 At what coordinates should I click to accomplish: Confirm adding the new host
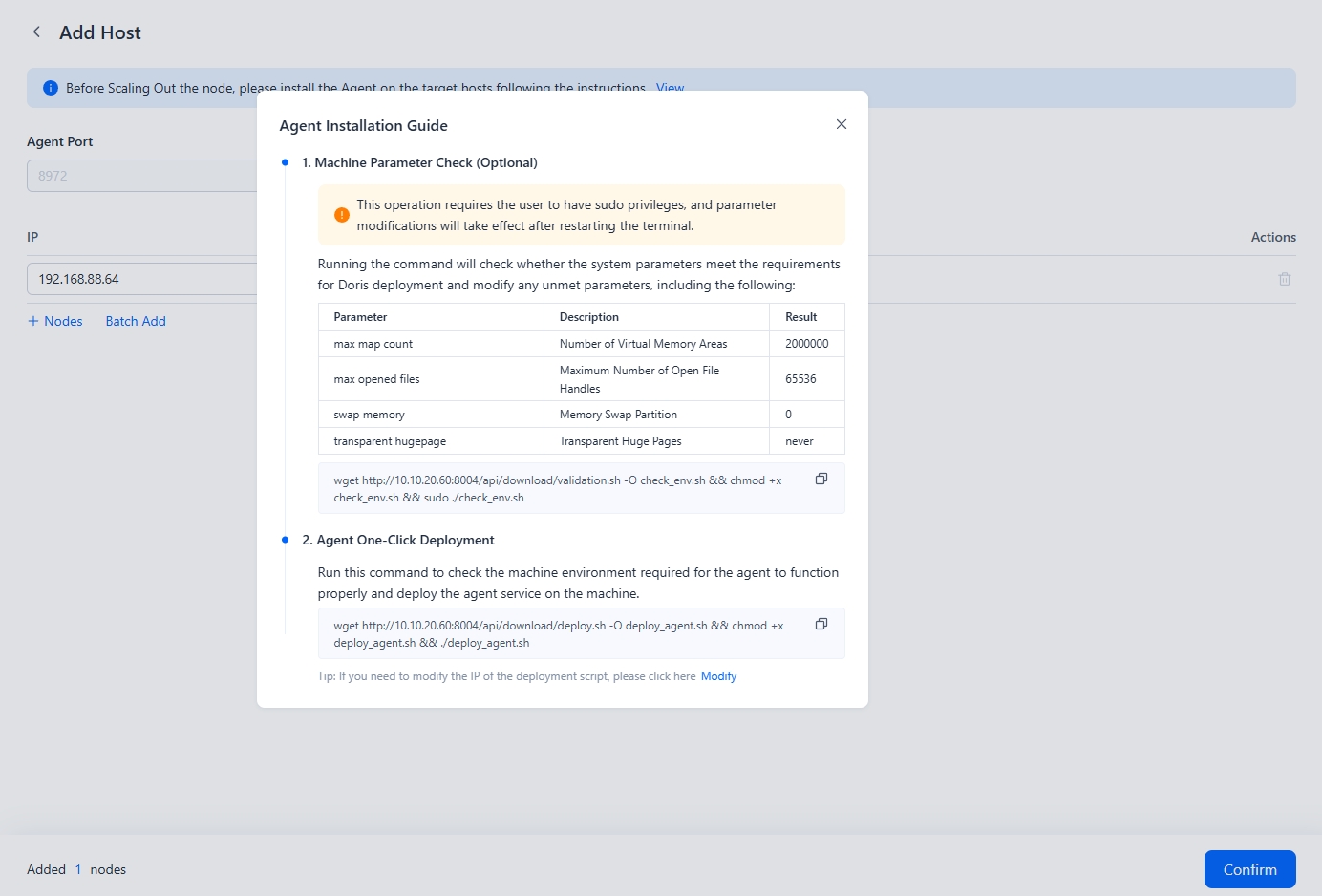(x=1249, y=869)
